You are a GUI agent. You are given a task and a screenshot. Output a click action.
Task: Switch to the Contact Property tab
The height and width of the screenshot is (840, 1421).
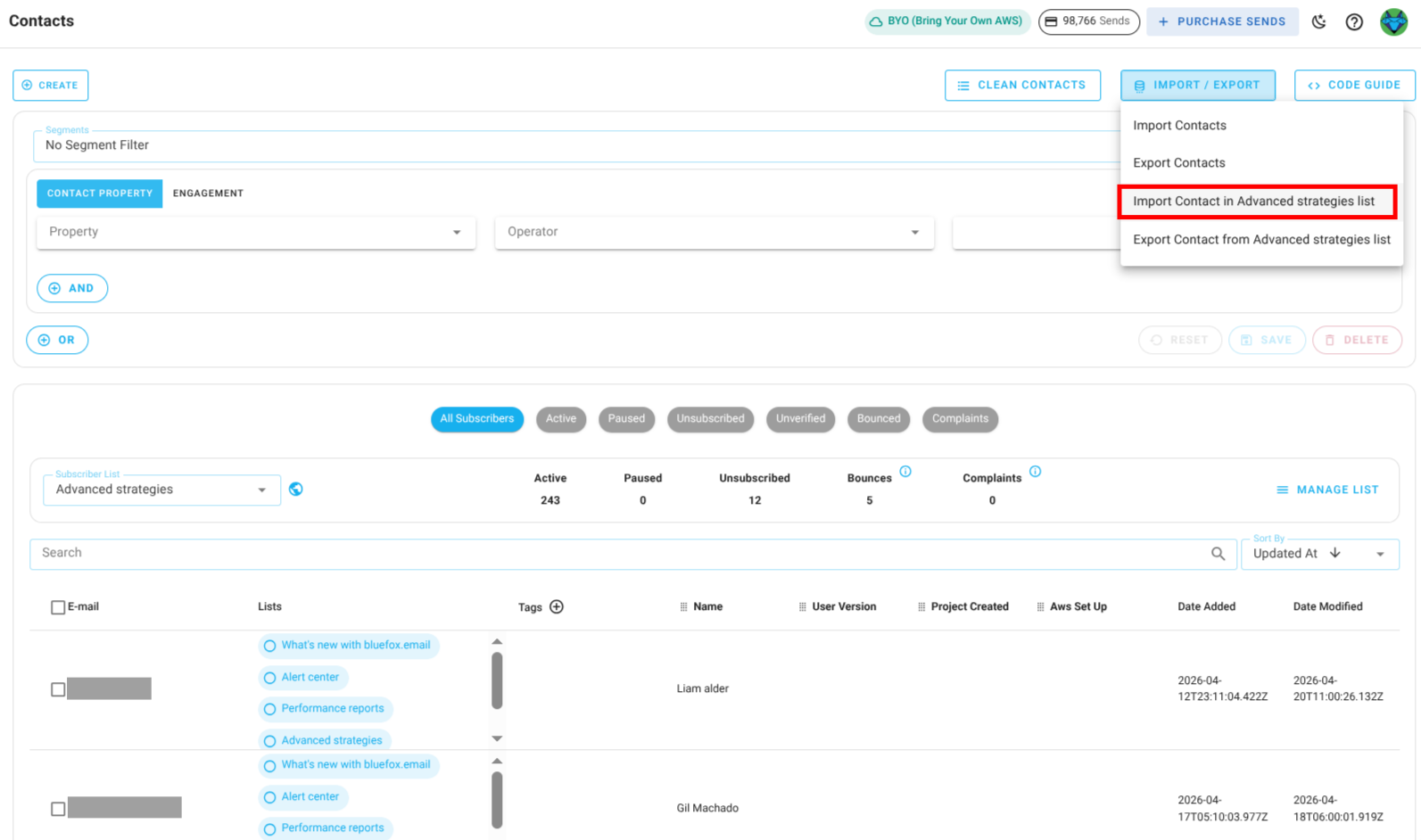[99, 194]
